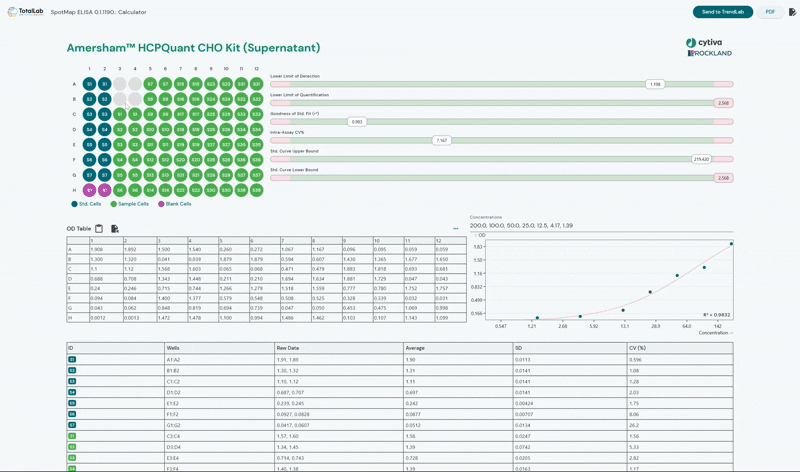Click the Intra-Assay CV% slider handle

tap(442, 140)
